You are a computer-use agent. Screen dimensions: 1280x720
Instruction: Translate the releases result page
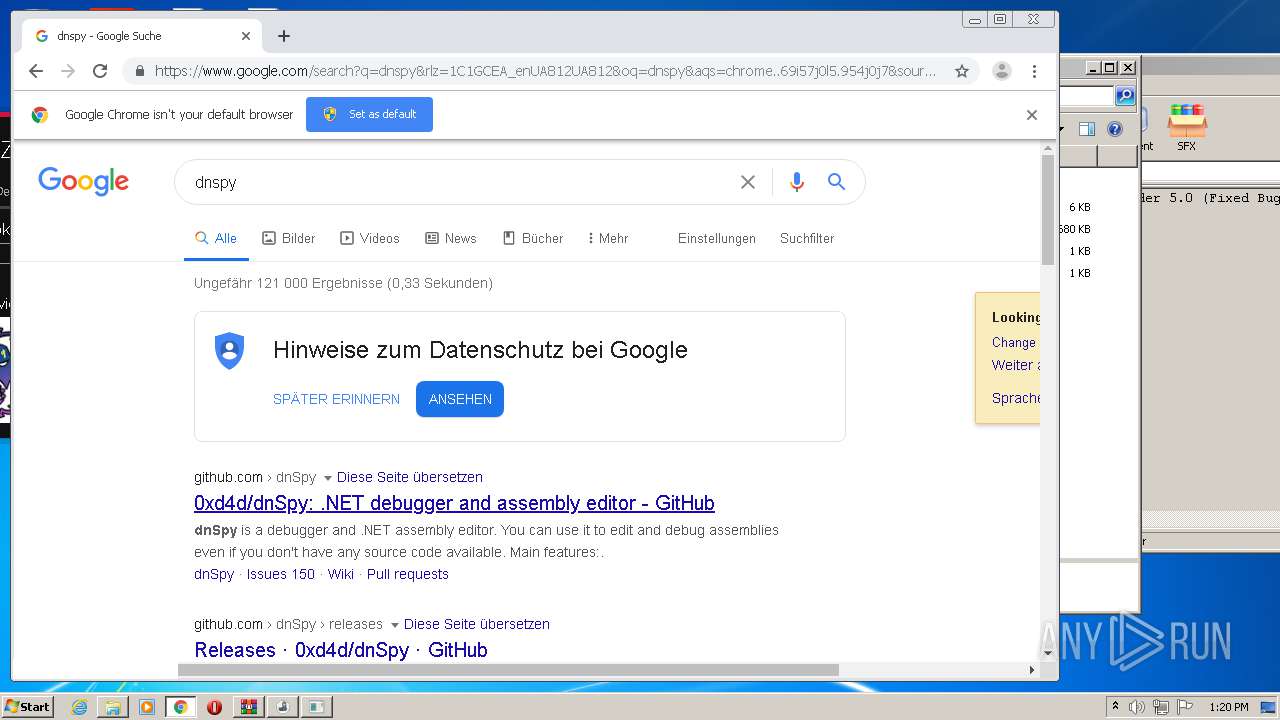coord(477,624)
